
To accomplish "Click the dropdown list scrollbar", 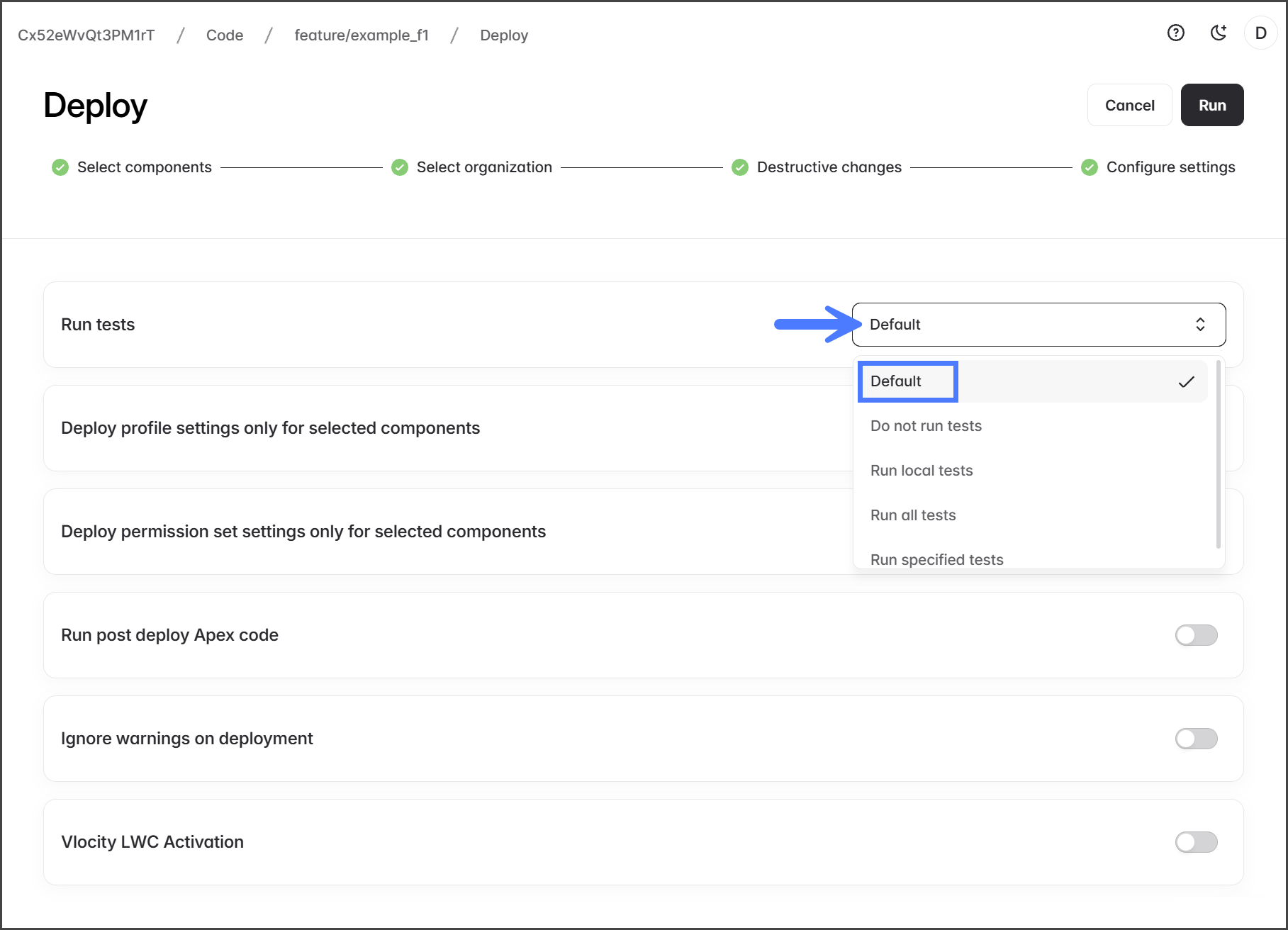I will (x=1218, y=454).
